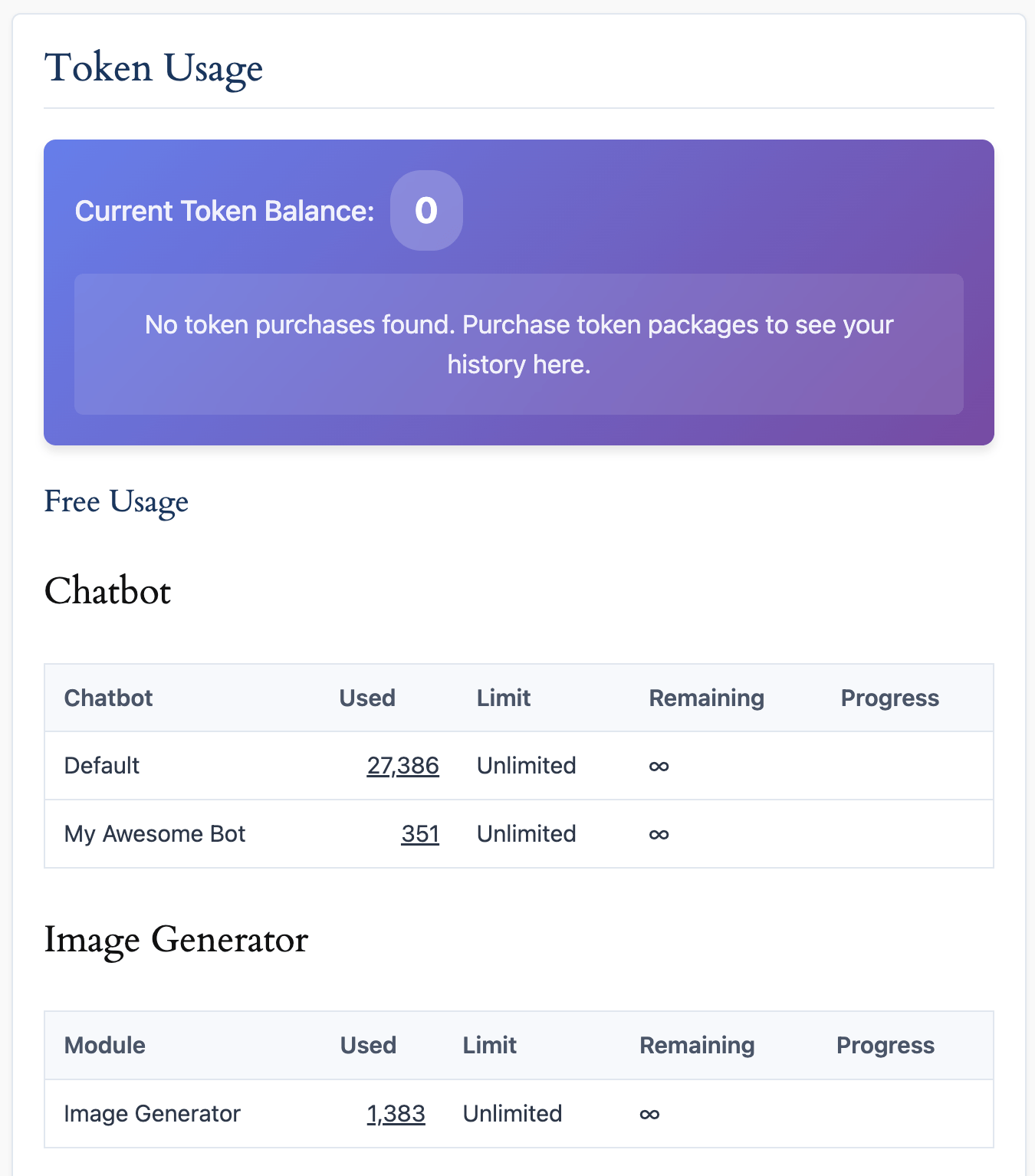Click the Used header in Image Generator table
The image size is (1035, 1176).
(x=368, y=1045)
